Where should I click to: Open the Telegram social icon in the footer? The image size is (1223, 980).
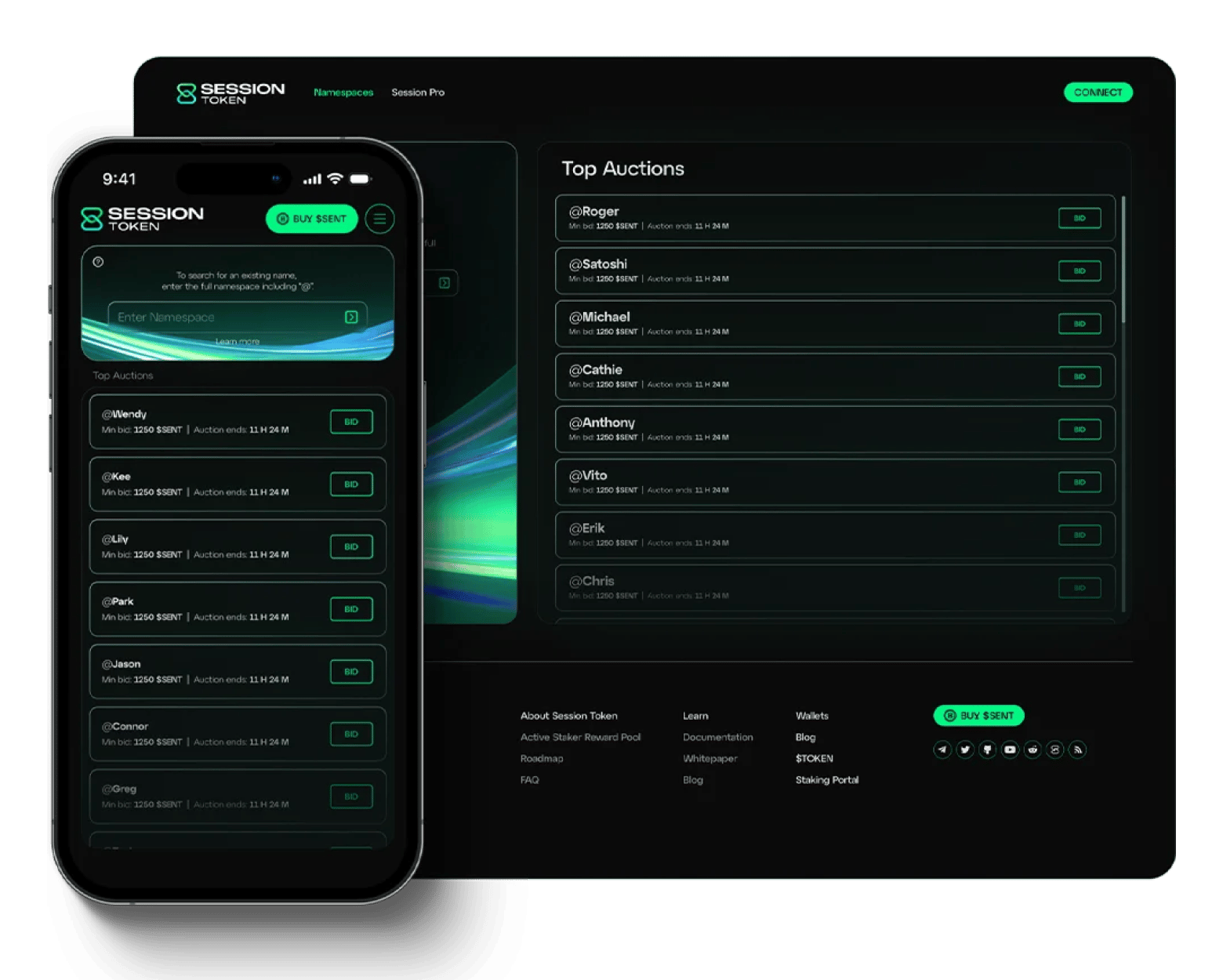click(x=942, y=750)
